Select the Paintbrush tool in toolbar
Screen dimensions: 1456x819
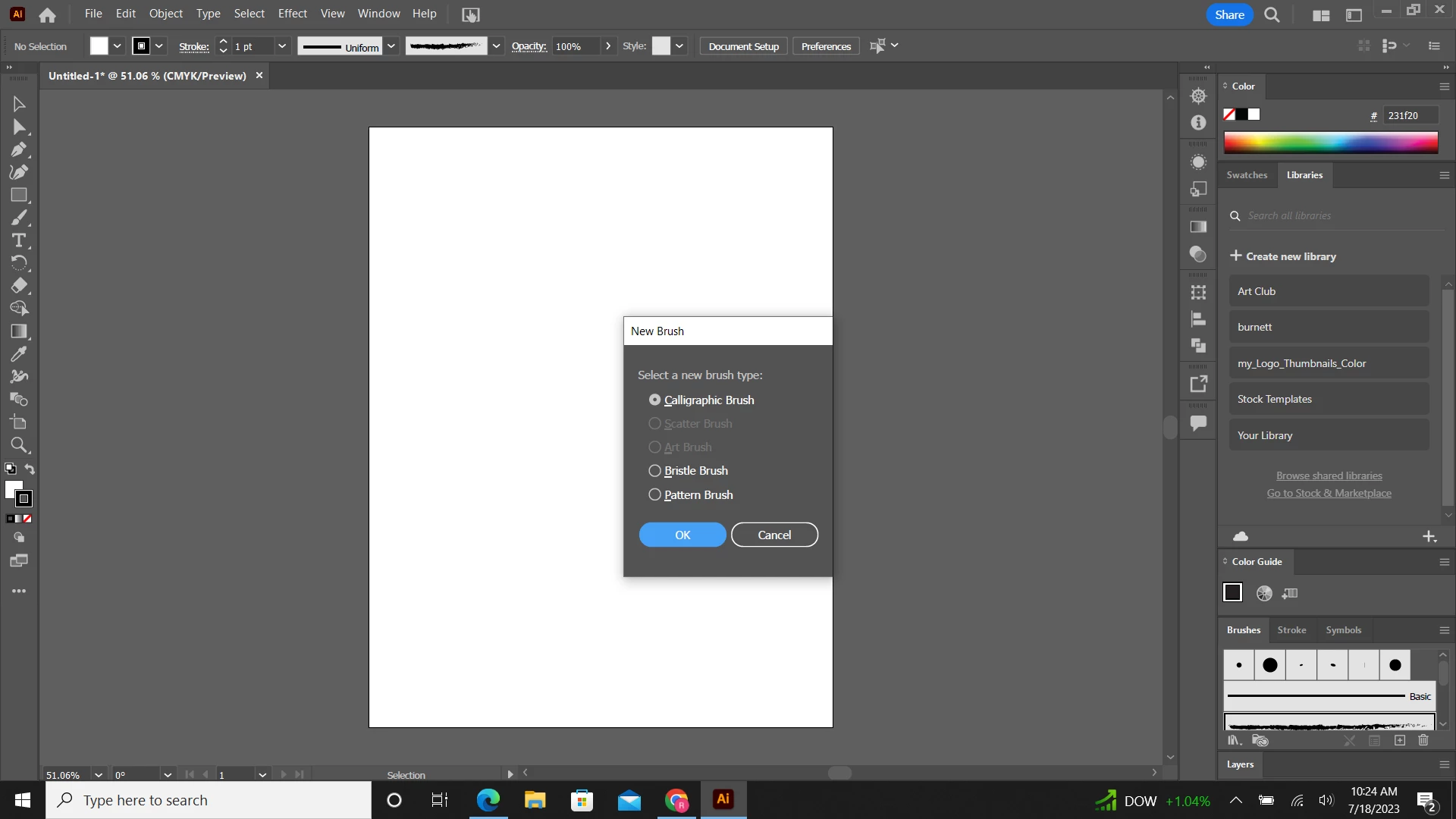click(x=19, y=218)
